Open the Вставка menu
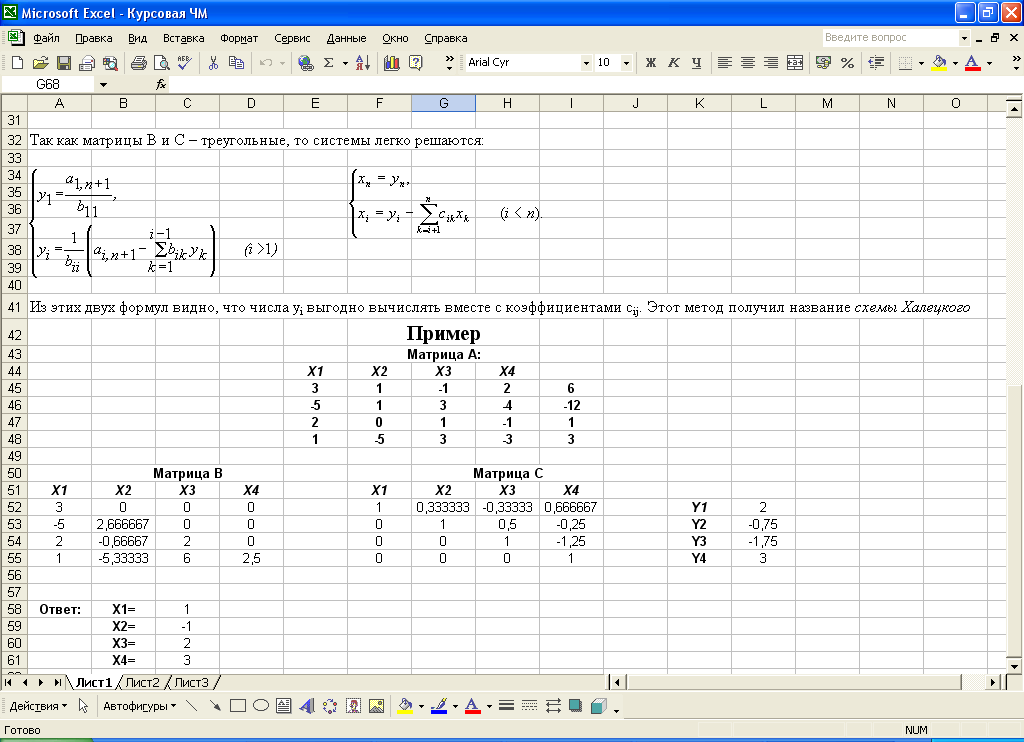Viewport: 1024px width, 742px height. point(184,38)
